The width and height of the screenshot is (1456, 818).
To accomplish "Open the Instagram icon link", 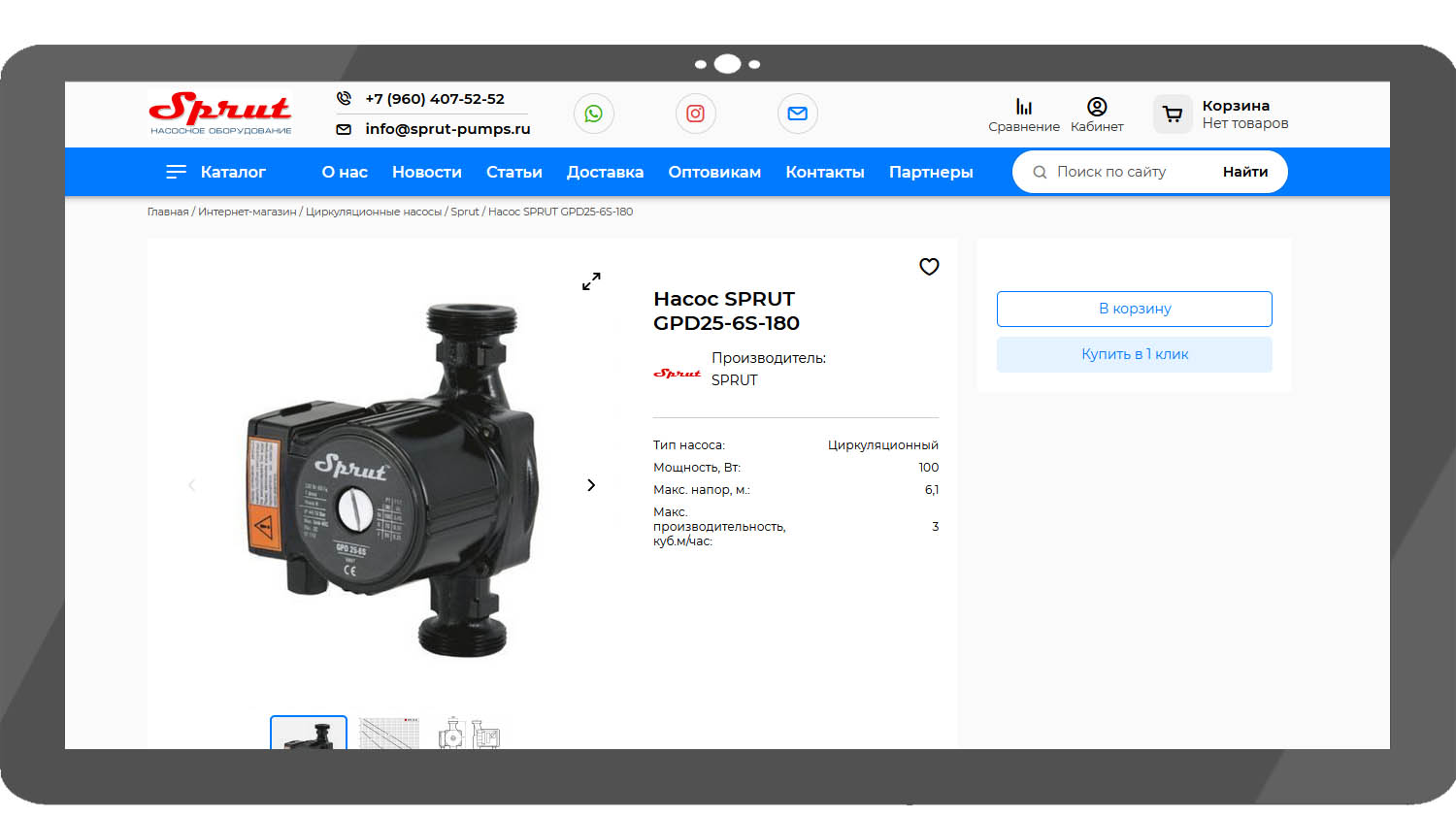I will click(x=695, y=114).
